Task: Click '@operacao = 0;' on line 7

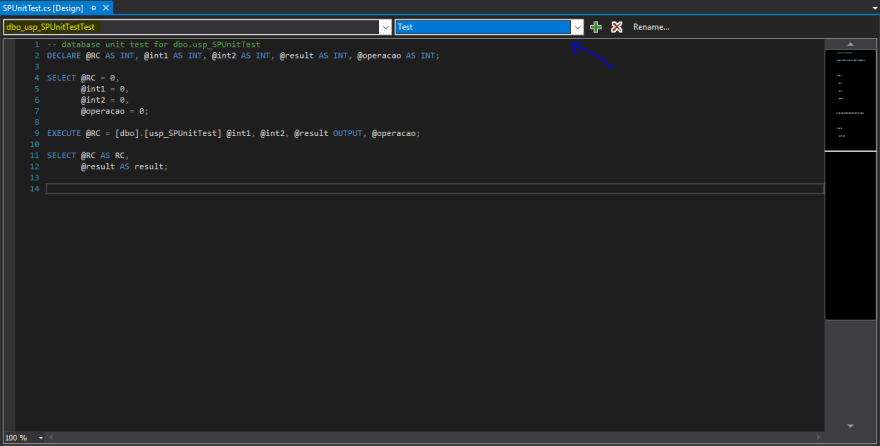Action: click(114, 111)
